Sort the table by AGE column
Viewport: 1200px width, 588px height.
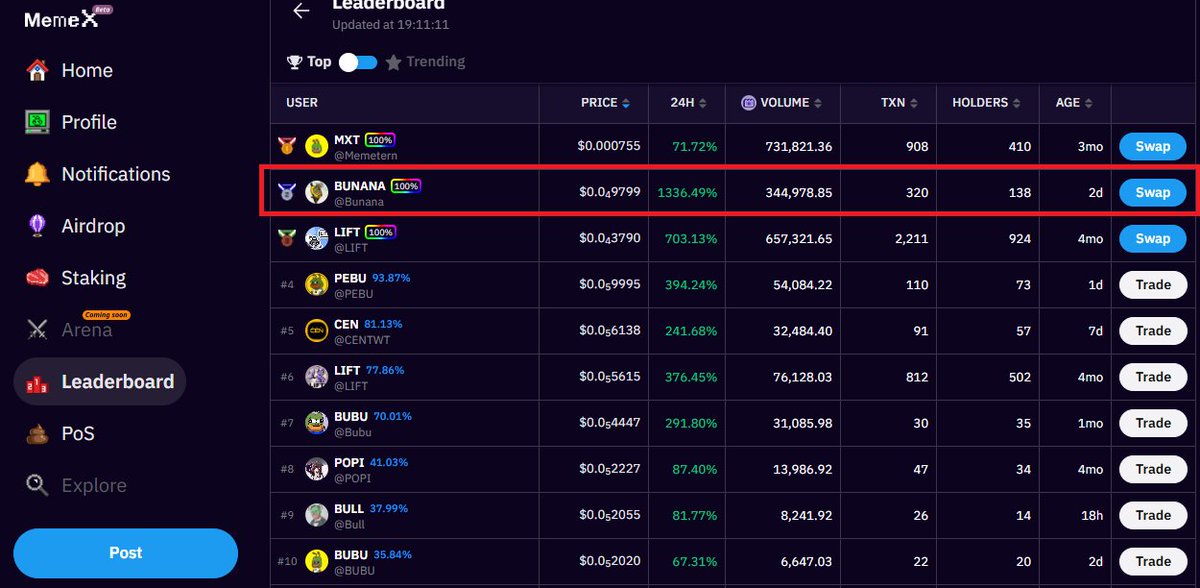tap(1074, 103)
